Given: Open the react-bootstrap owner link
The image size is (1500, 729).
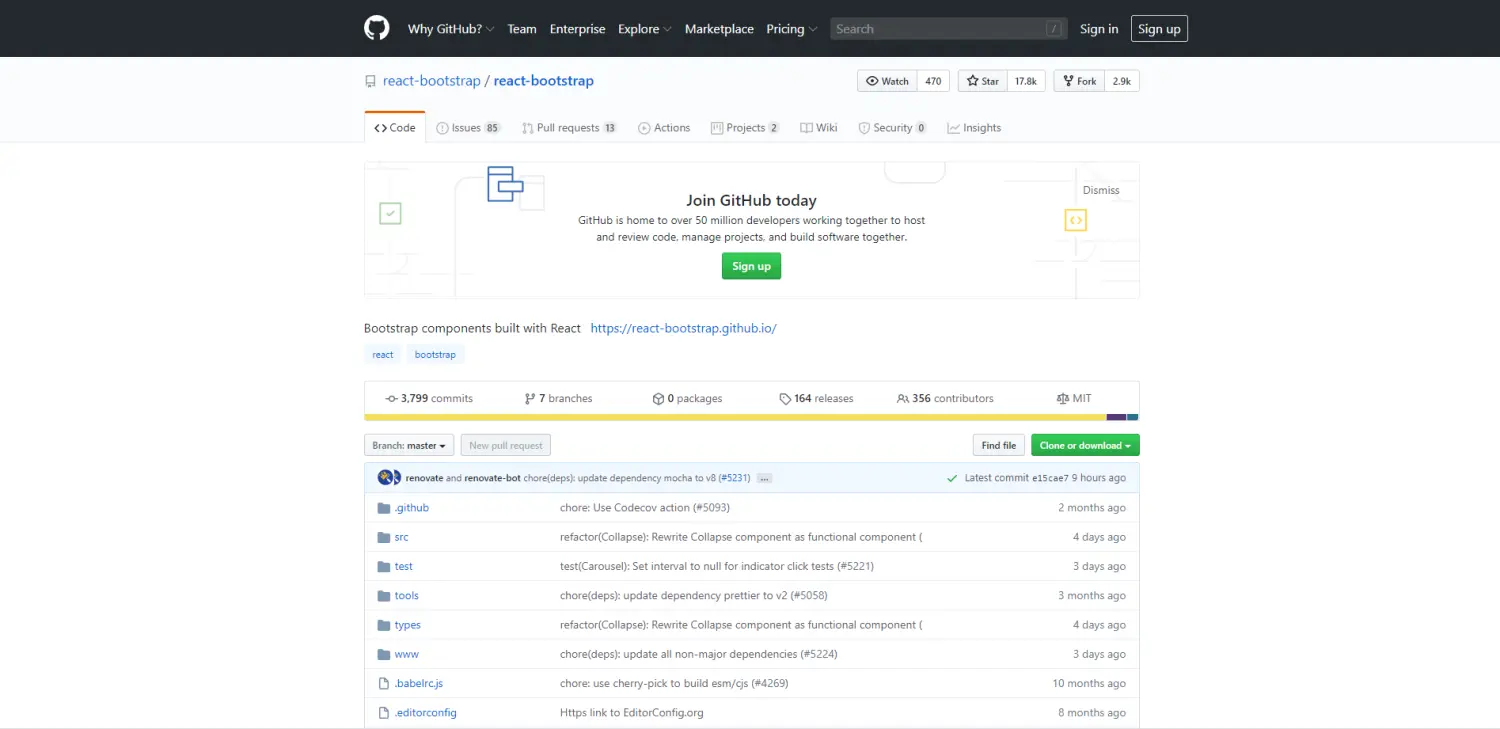Looking at the screenshot, I should pyautogui.click(x=432, y=81).
